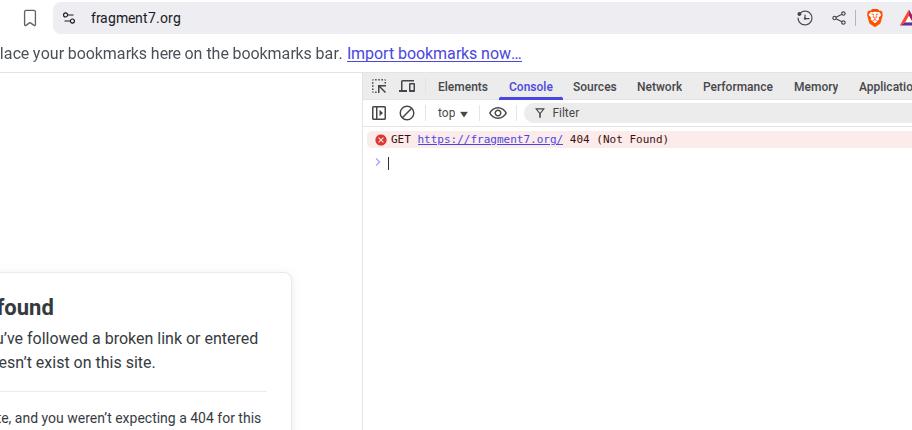Open the top JavaScript context dropdown

(x=453, y=113)
